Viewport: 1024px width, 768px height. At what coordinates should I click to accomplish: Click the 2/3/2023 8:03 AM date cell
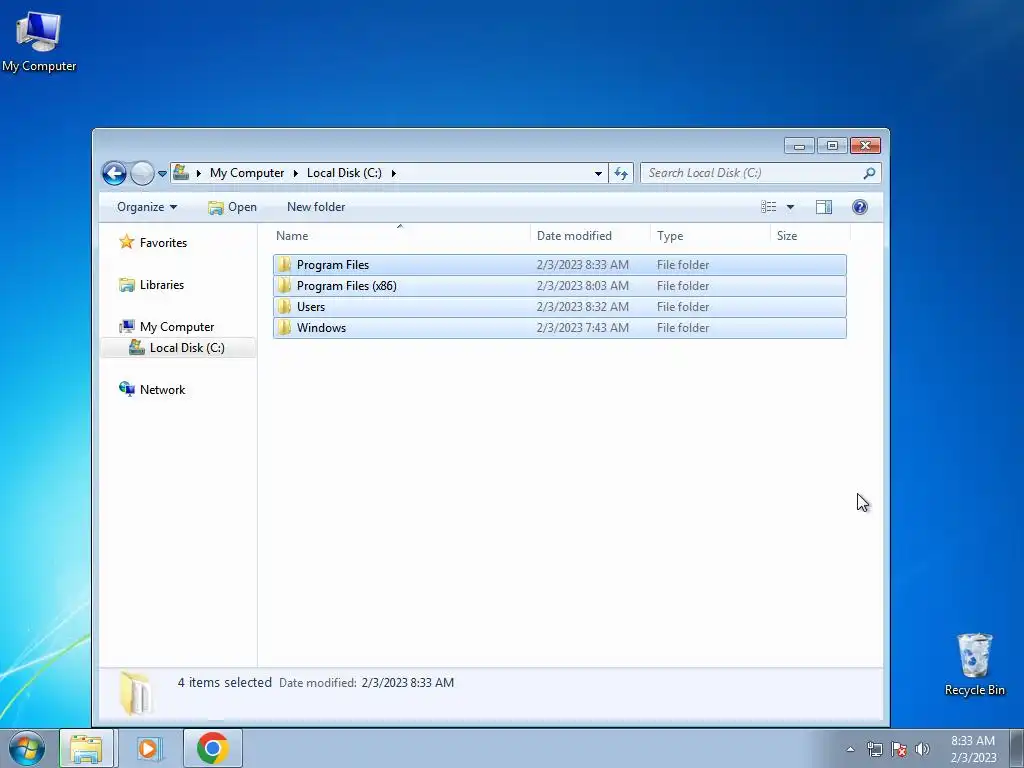[583, 285]
